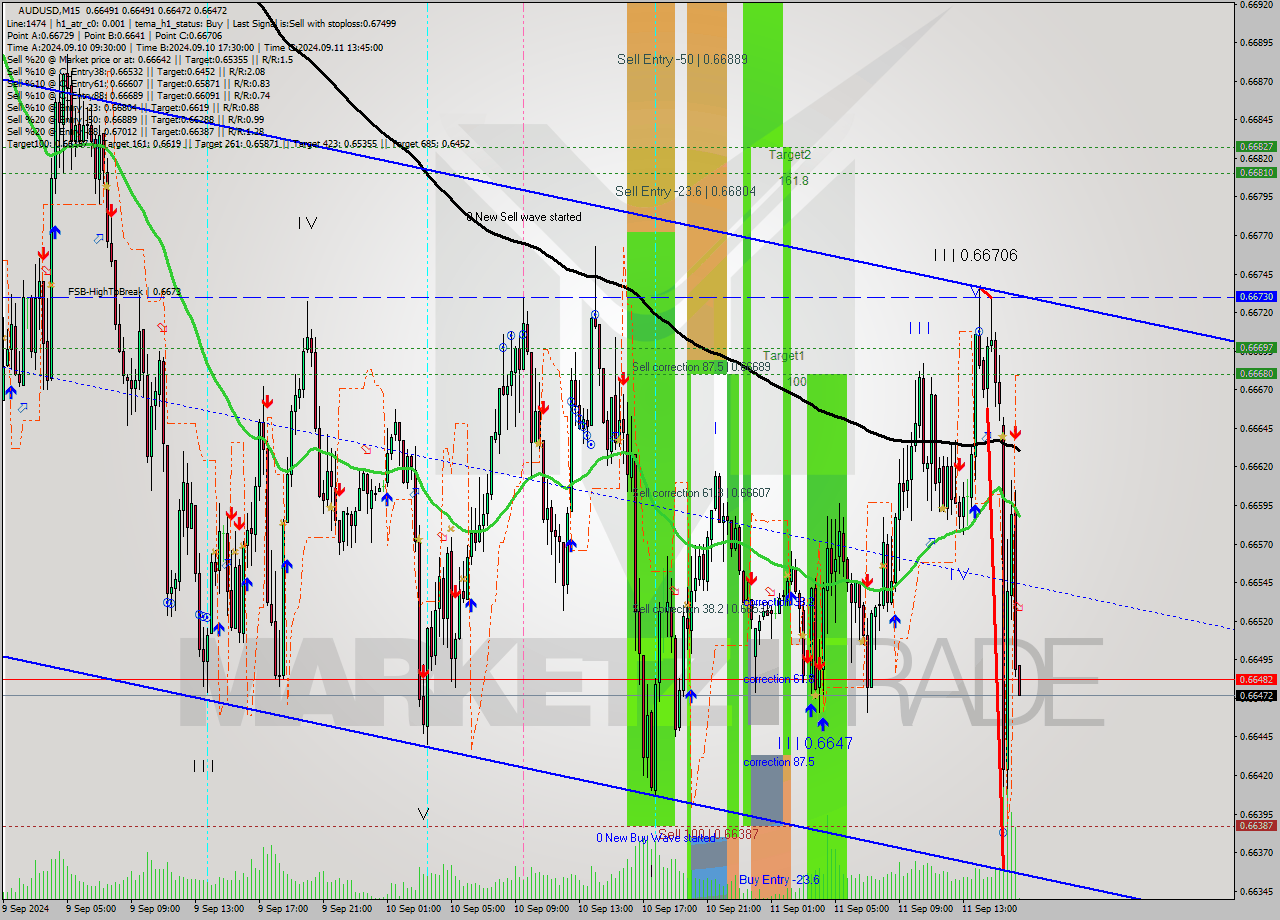Viewport: 1280px width, 920px height.
Task: Select the 'Buy Entry -23.6' label
Action: coord(780,880)
